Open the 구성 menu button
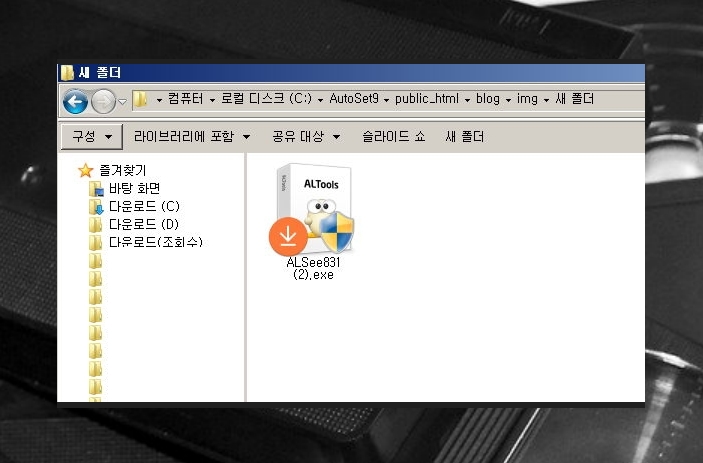This screenshot has width=703, height=463. click(92, 137)
